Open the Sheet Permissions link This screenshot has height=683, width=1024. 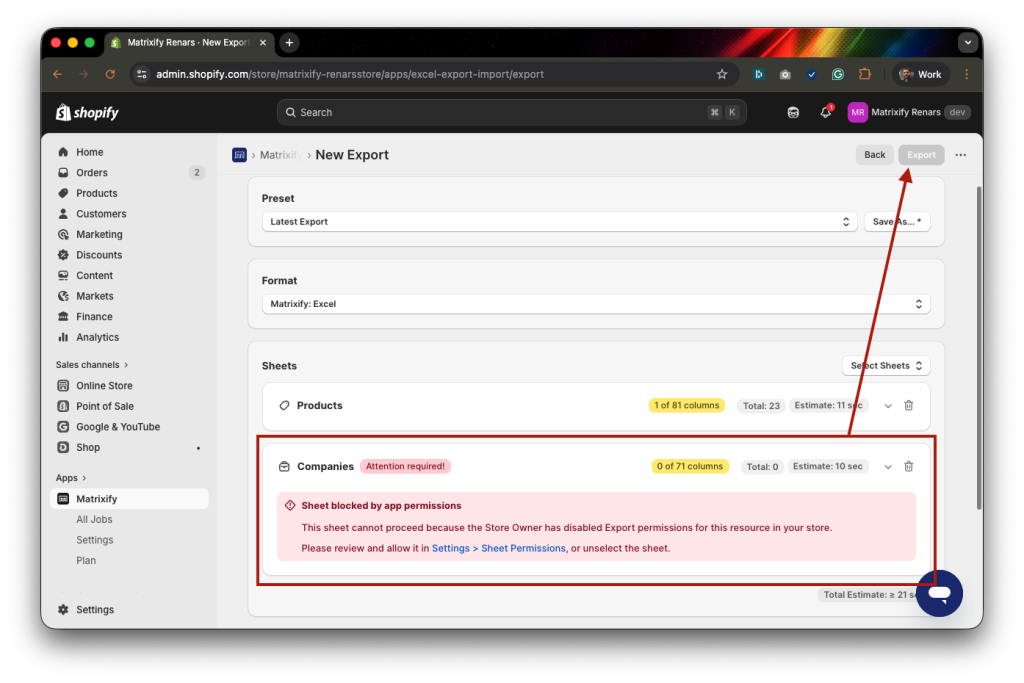point(524,548)
